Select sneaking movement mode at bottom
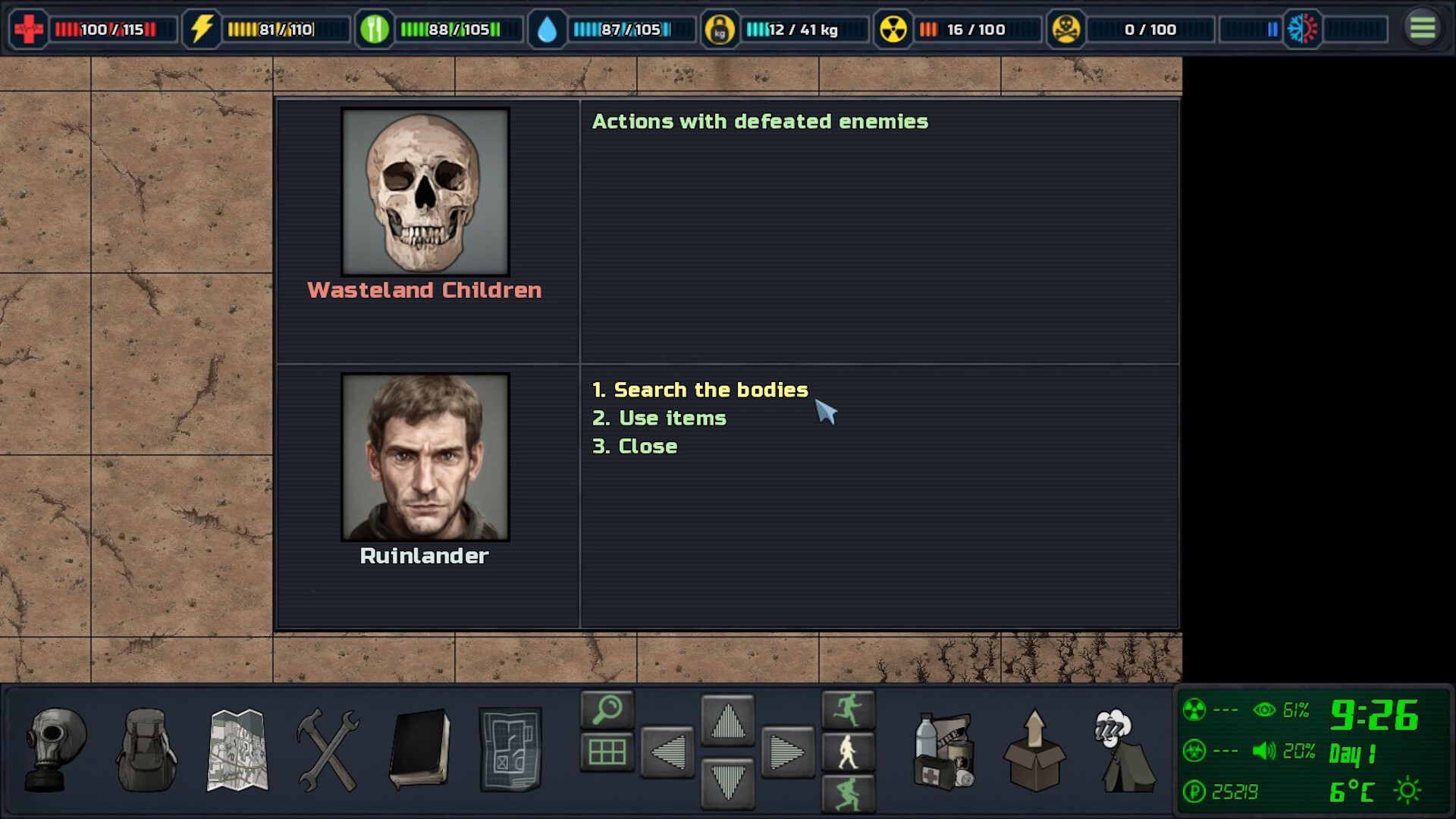1456x819 pixels. [x=849, y=794]
